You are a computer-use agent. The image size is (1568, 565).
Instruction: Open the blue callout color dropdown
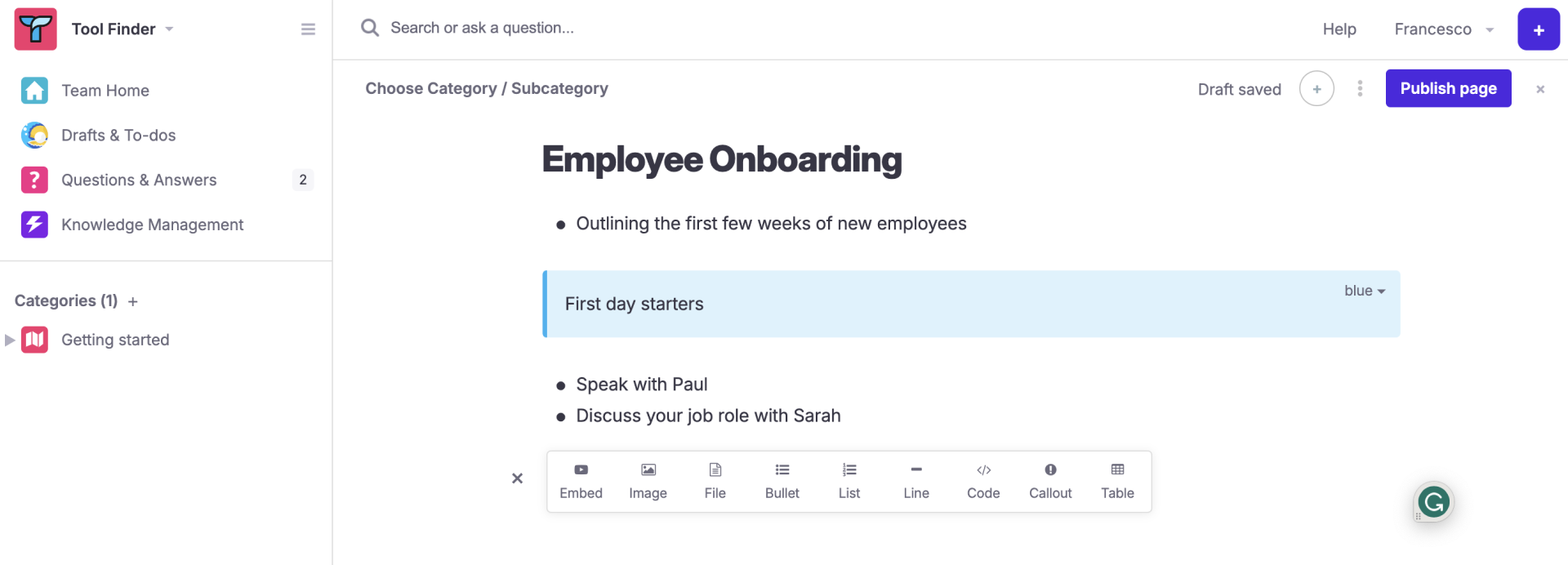[x=1365, y=291]
